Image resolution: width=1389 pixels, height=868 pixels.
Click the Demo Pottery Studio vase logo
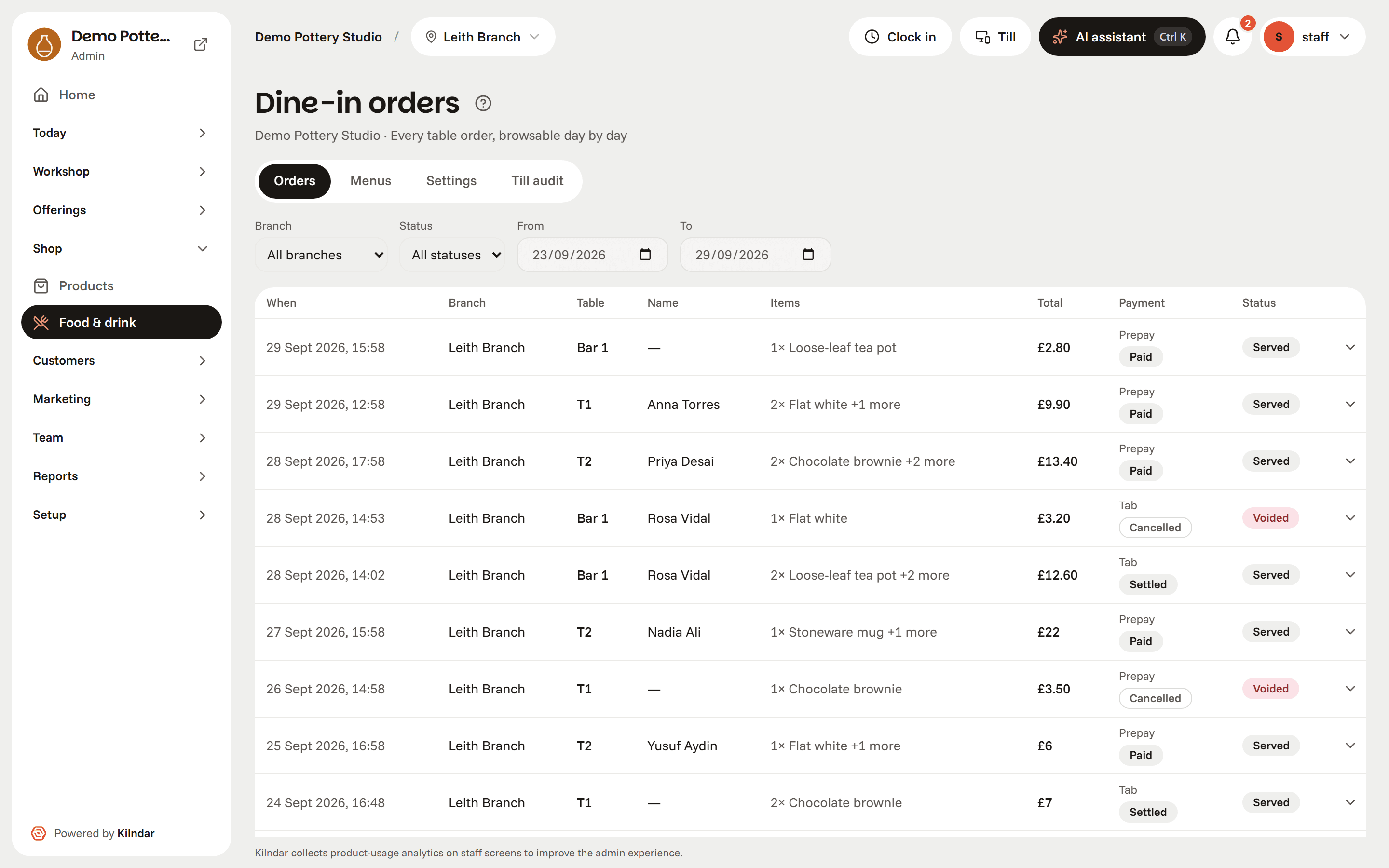tap(44, 44)
